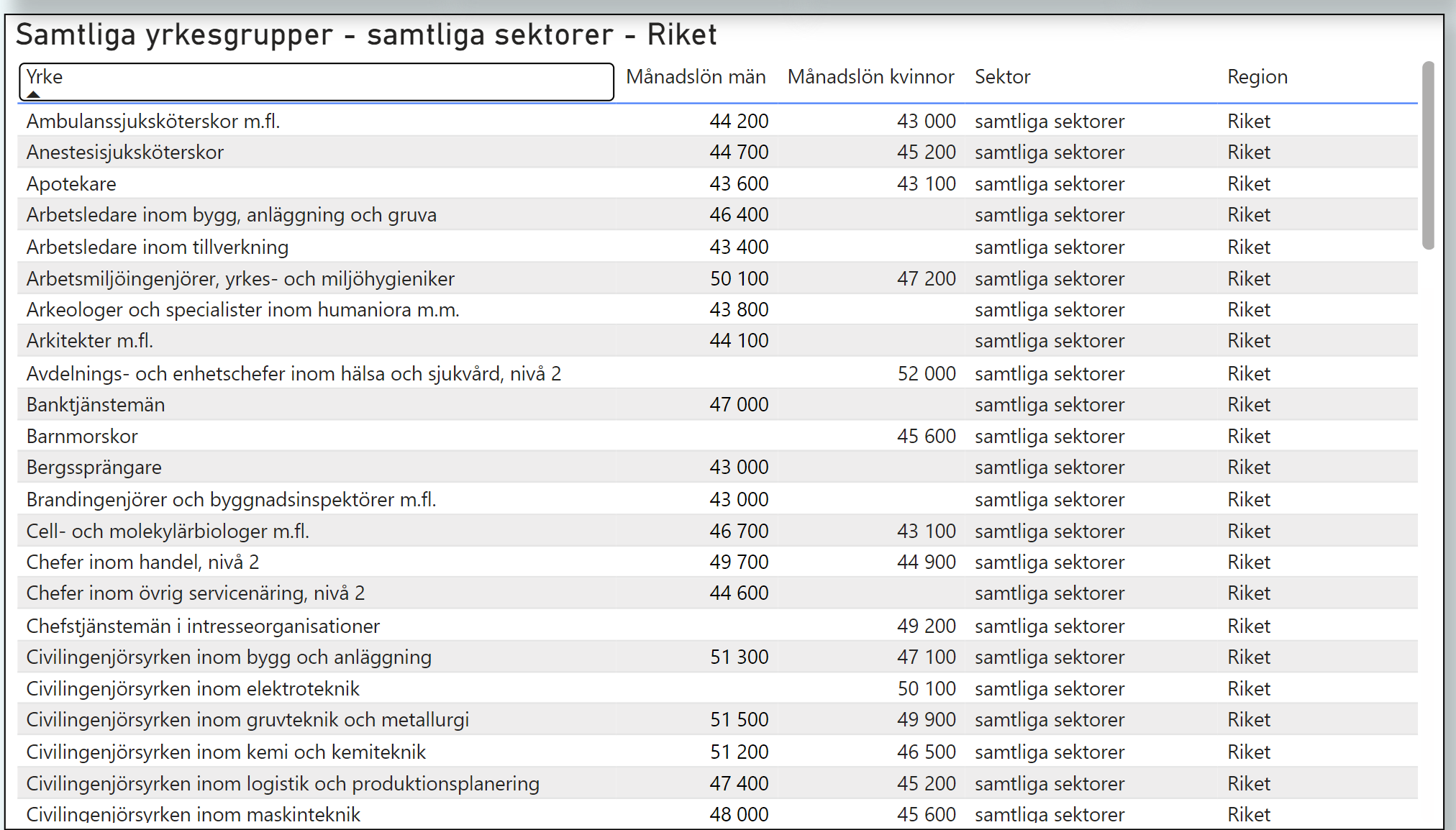The image size is (1456, 830).
Task: Click the vertical scrollbar thumb
Action: point(1428,155)
